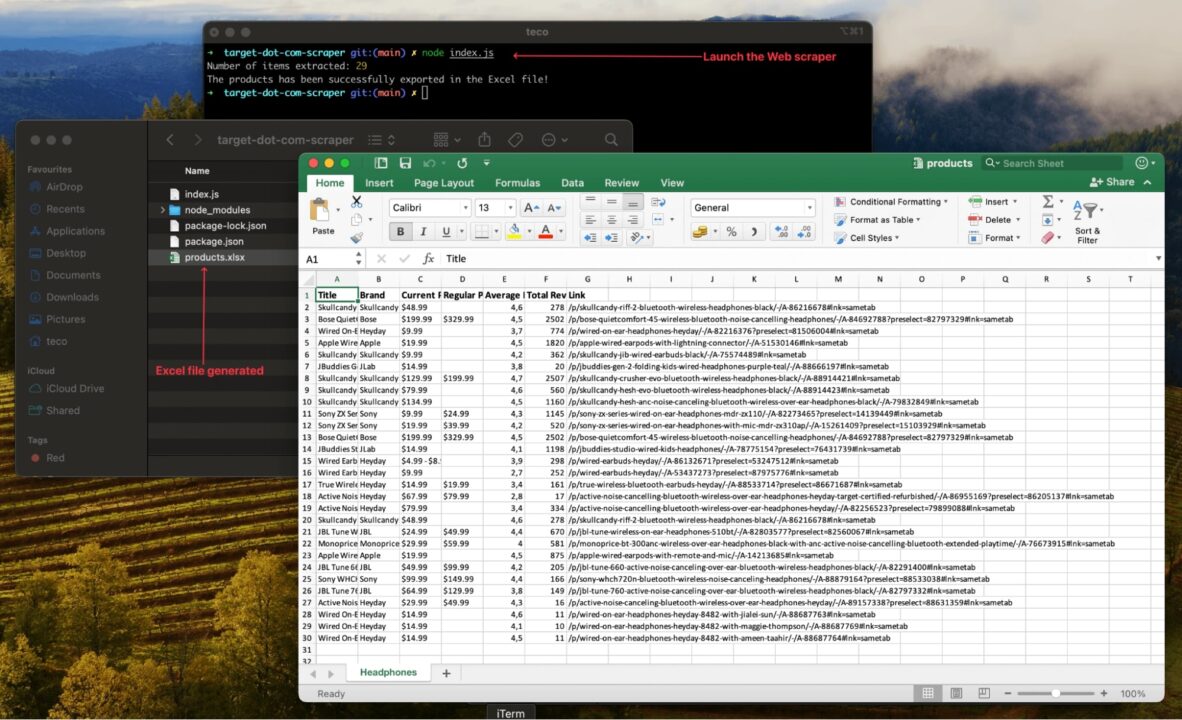Screen dimensions: 1182x720
Task: Open the Delete cells button
Action: (994, 219)
